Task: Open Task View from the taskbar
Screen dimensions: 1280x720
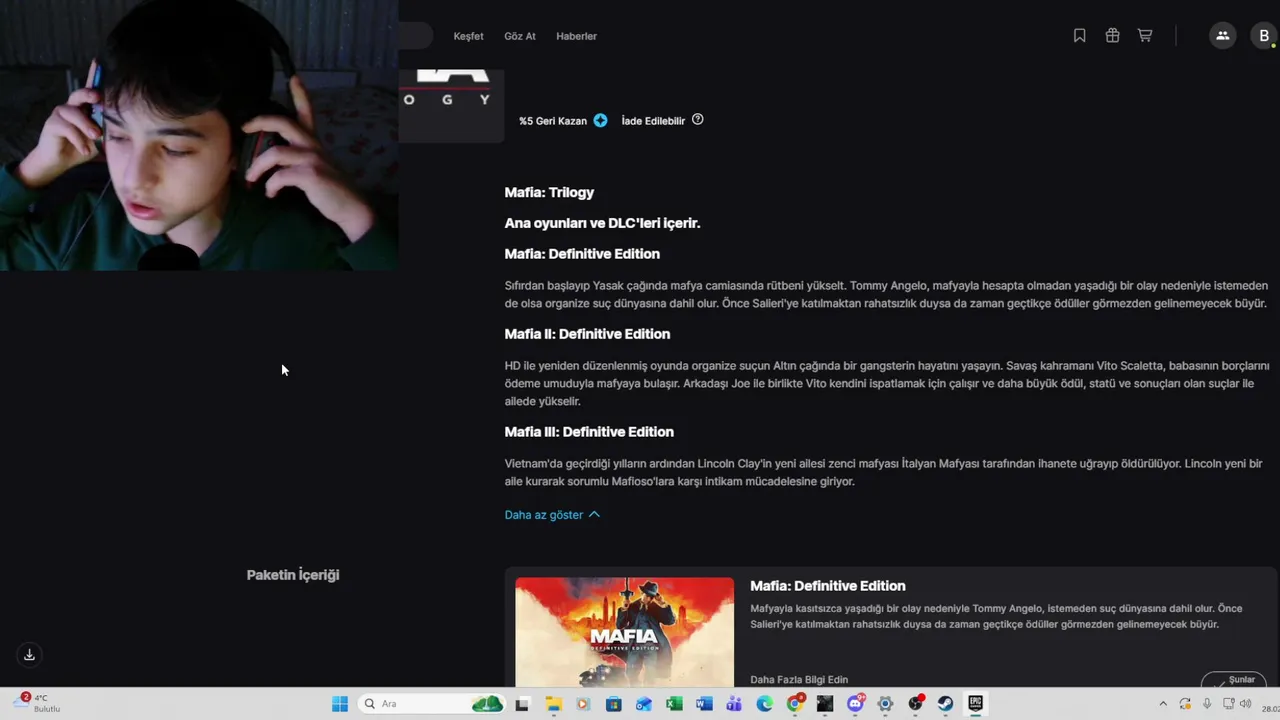Action: tap(522, 704)
